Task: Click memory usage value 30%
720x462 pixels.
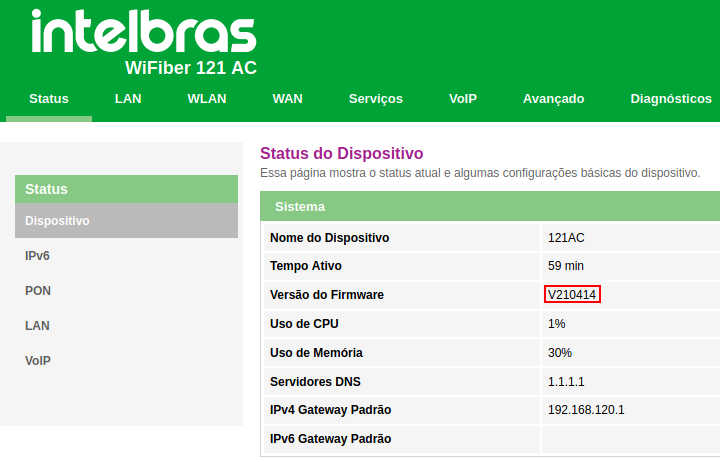Action: (560, 353)
